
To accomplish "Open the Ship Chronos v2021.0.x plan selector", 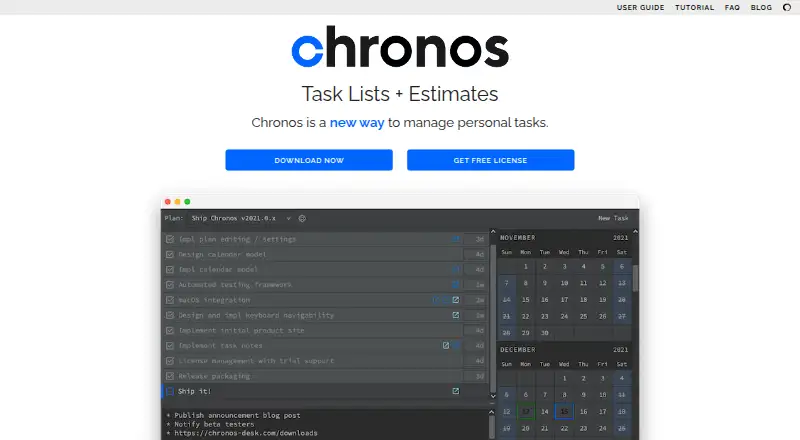I will click(234, 218).
